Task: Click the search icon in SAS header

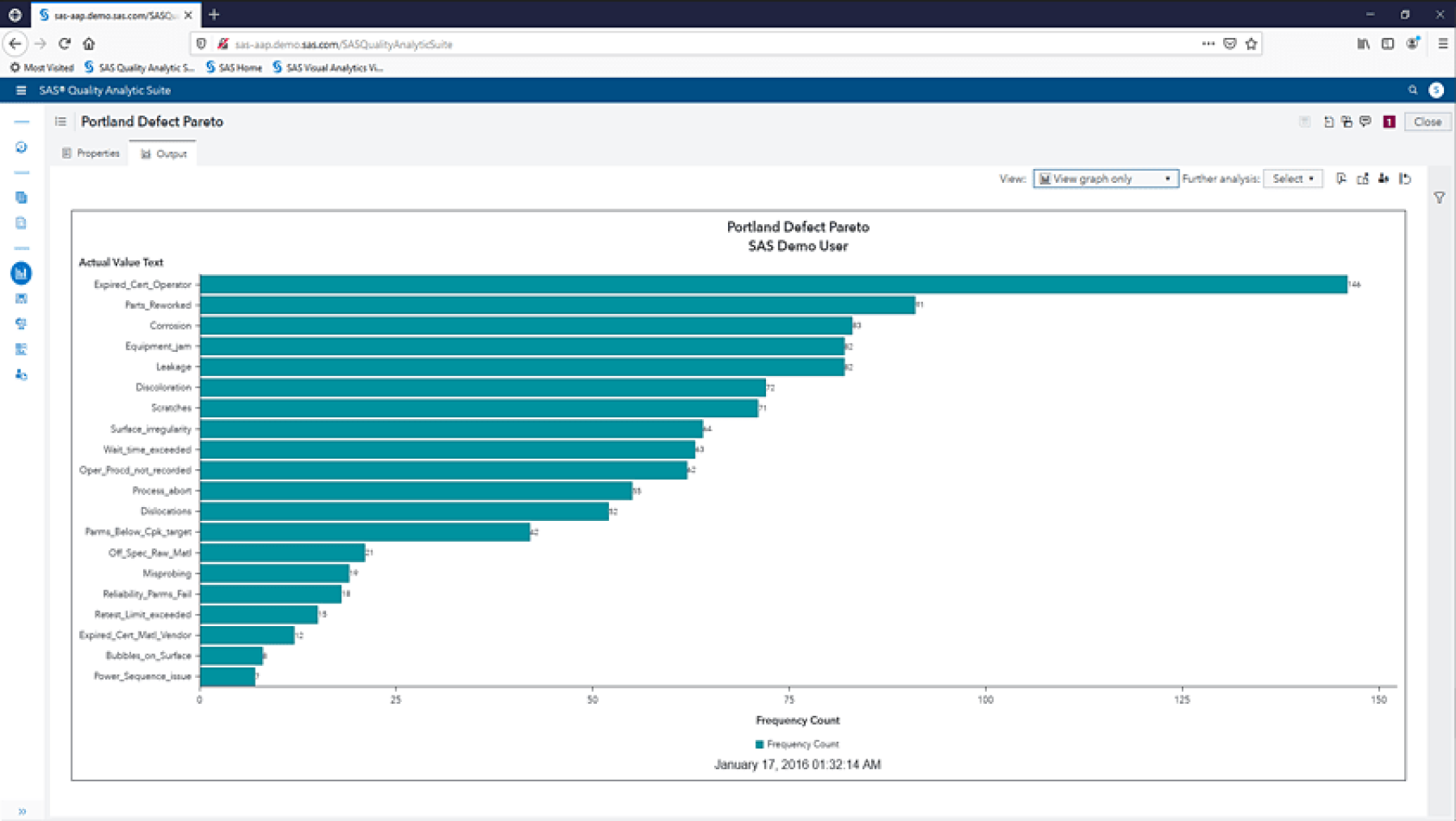Action: coord(1412,91)
